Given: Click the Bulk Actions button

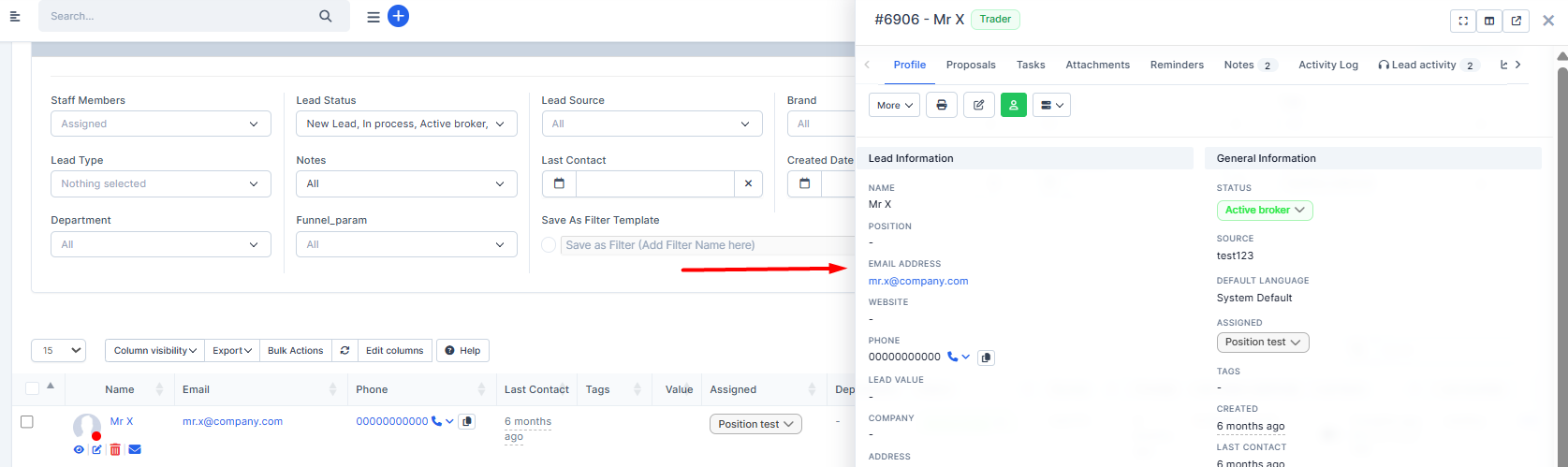Looking at the screenshot, I should pyautogui.click(x=295, y=351).
